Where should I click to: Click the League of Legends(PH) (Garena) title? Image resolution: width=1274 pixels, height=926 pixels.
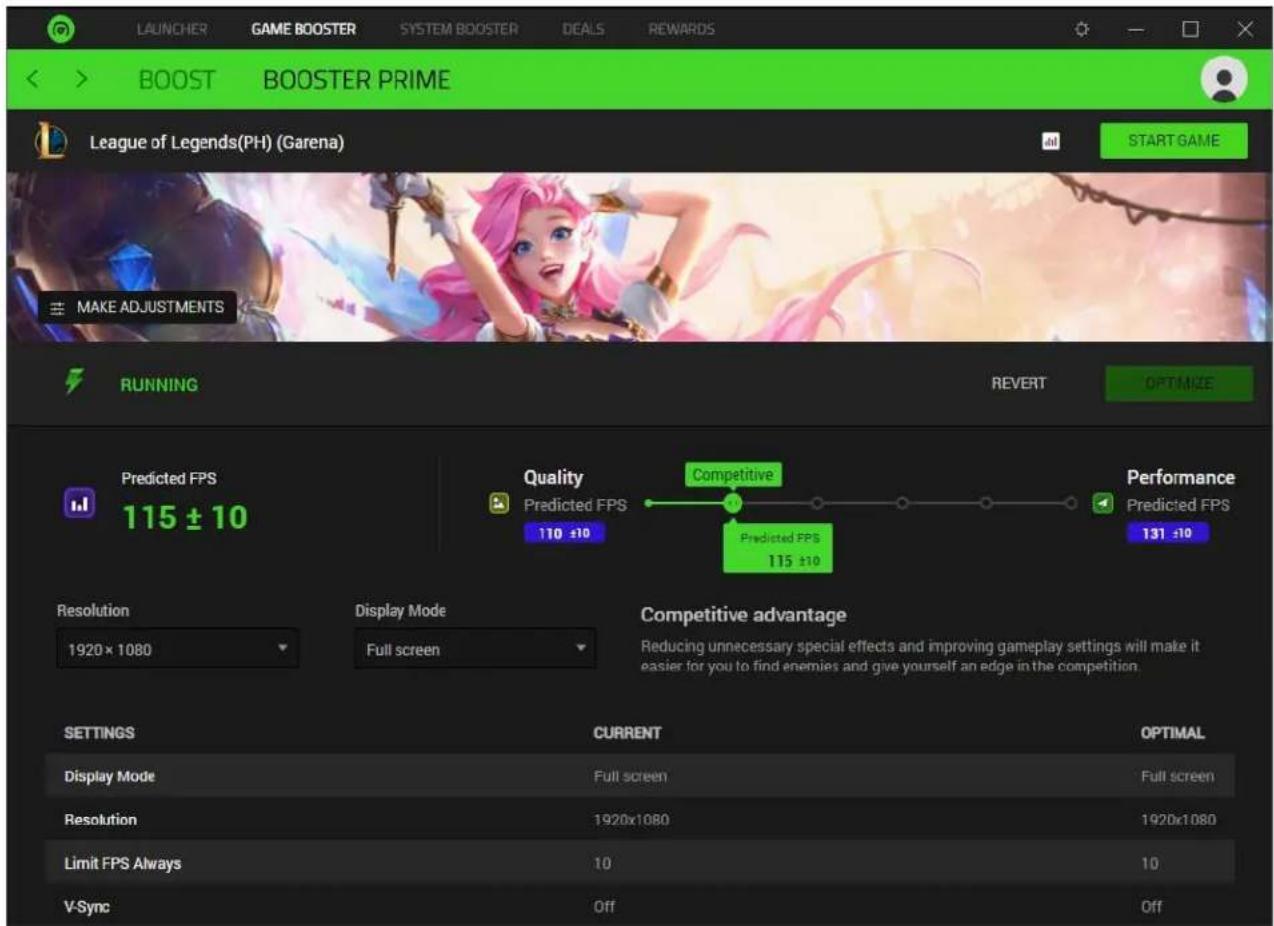217,142
